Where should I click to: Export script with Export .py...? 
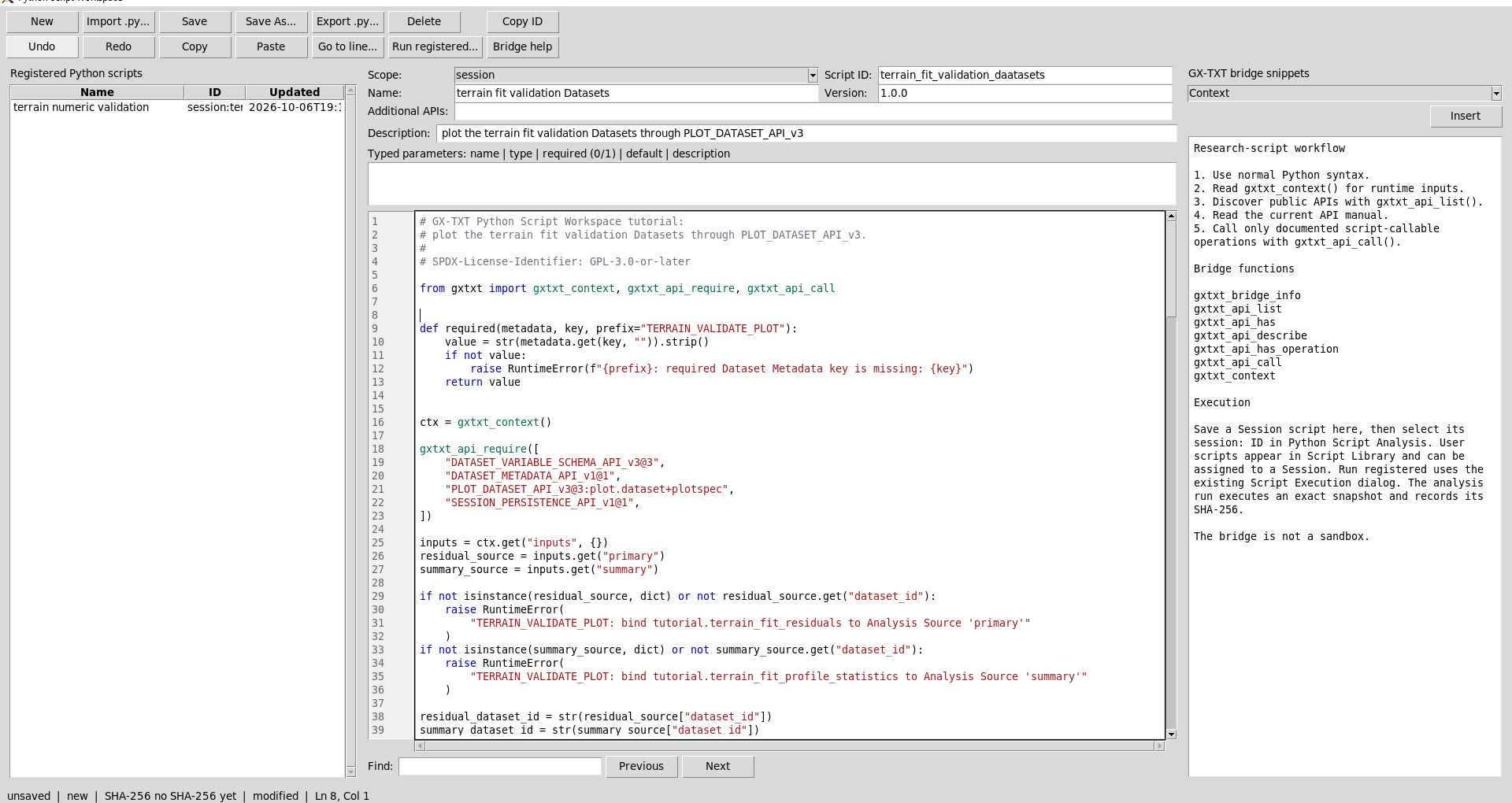348,22
